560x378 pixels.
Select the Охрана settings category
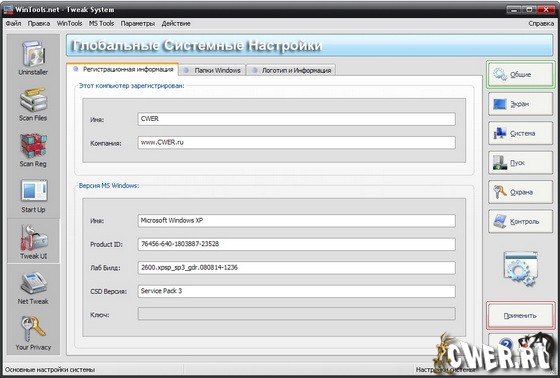pos(520,192)
